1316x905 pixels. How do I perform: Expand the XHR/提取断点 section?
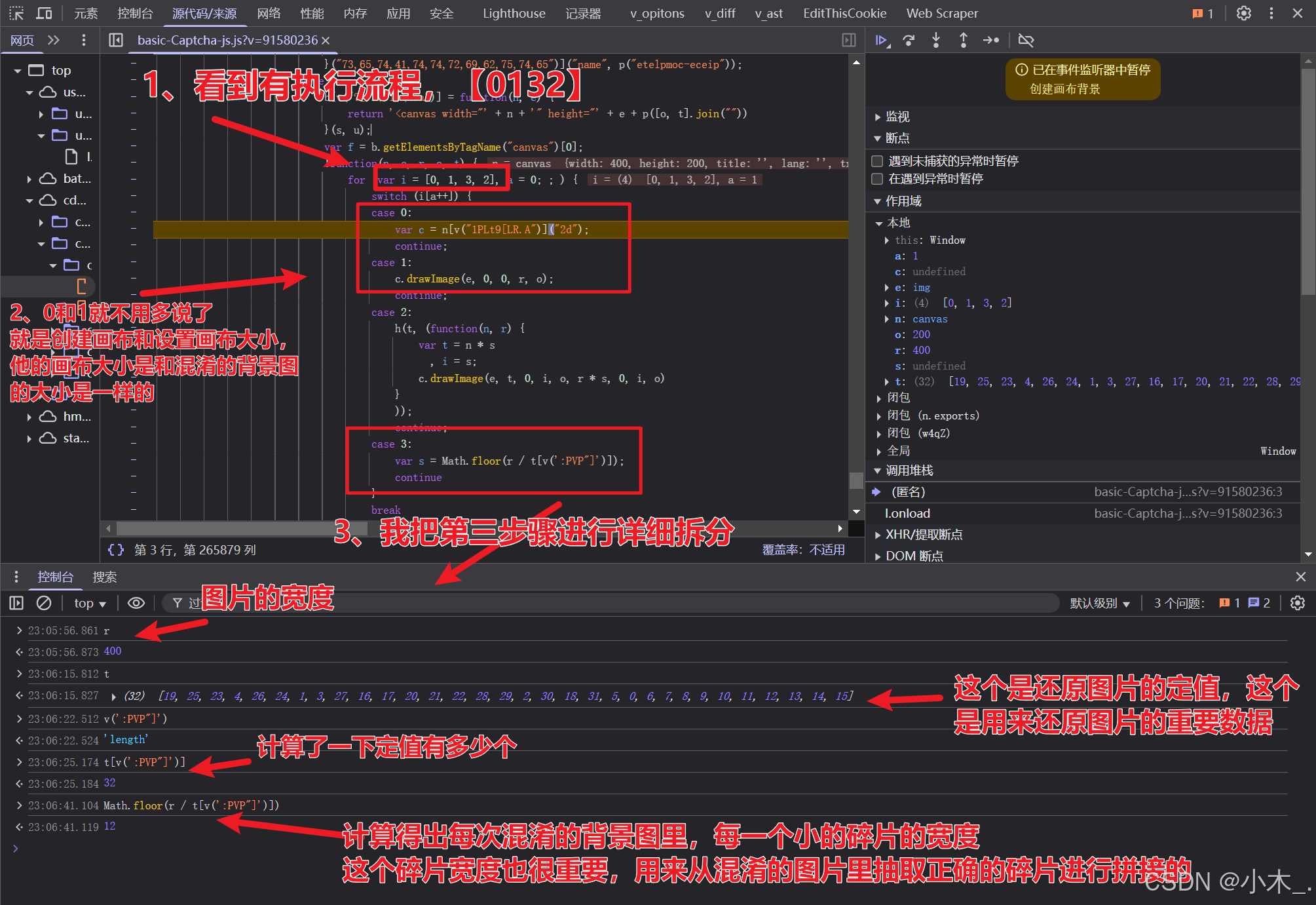924,535
